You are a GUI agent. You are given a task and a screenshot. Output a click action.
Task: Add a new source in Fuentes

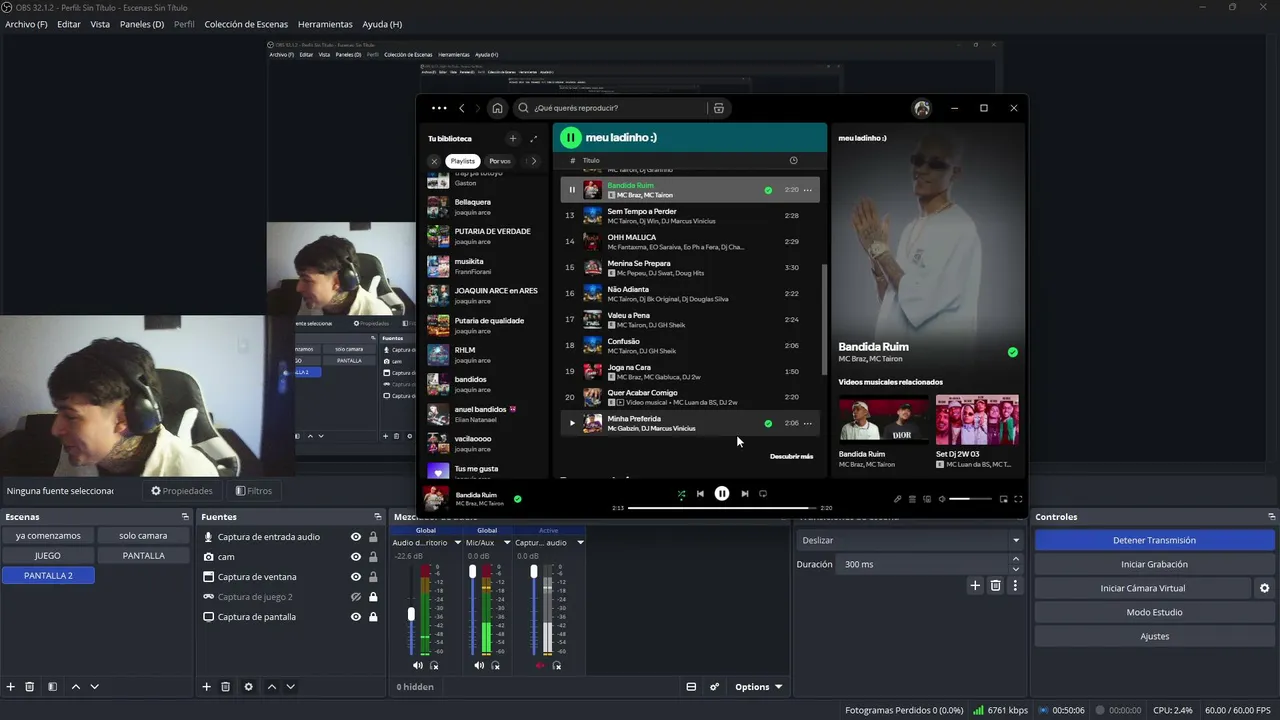pyautogui.click(x=207, y=687)
